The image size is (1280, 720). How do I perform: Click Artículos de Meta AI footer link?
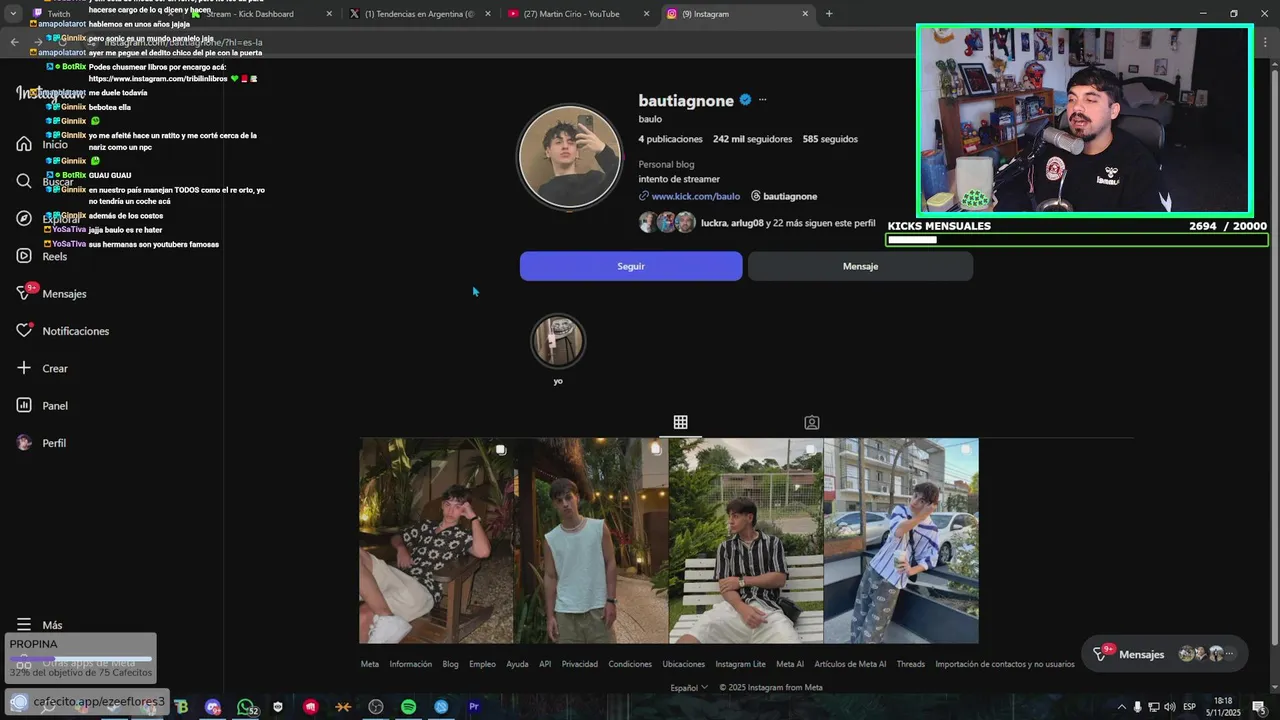point(850,664)
